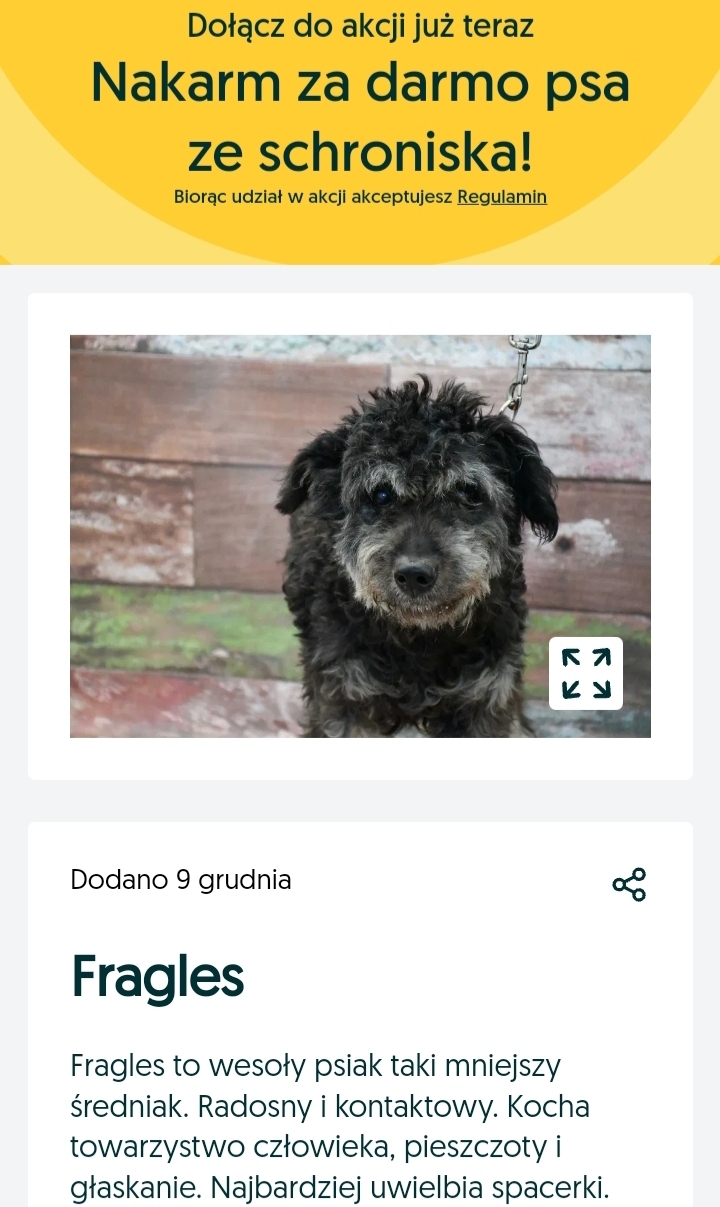
Task: Tap 'Dołącz do akcji już teraz' text
Action: tap(360, 27)
